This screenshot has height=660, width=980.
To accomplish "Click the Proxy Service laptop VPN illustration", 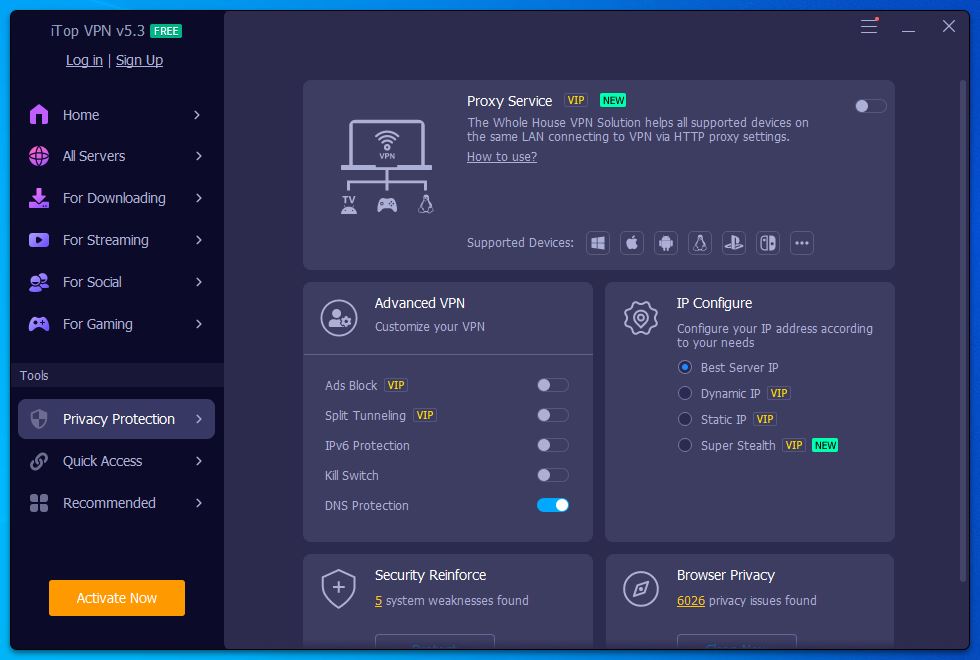I will (387, 167).
